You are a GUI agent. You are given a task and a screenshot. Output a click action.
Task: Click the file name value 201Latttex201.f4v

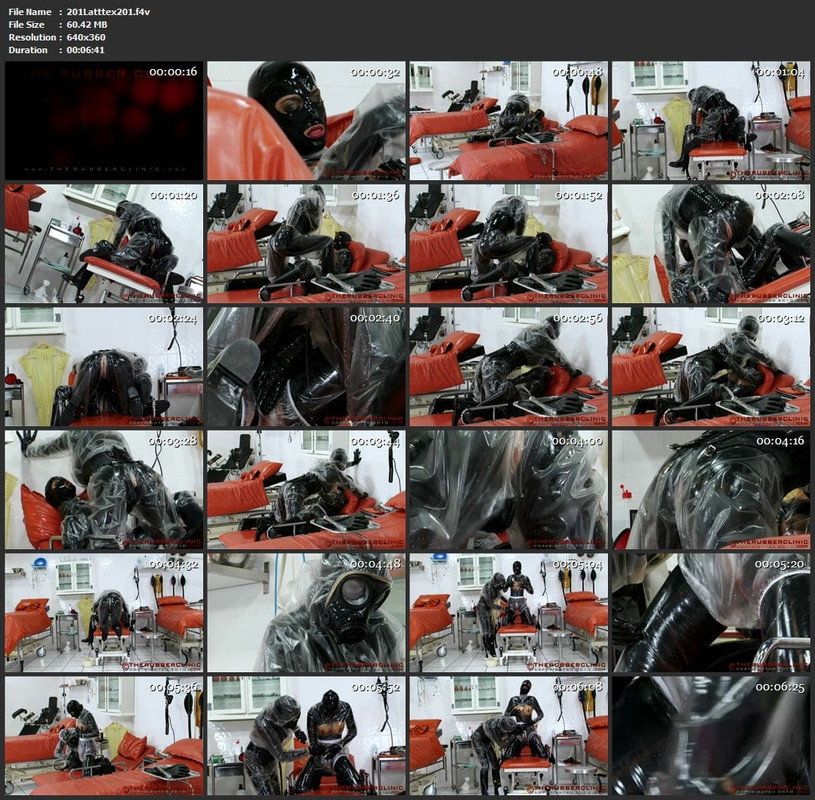[108, 11]
